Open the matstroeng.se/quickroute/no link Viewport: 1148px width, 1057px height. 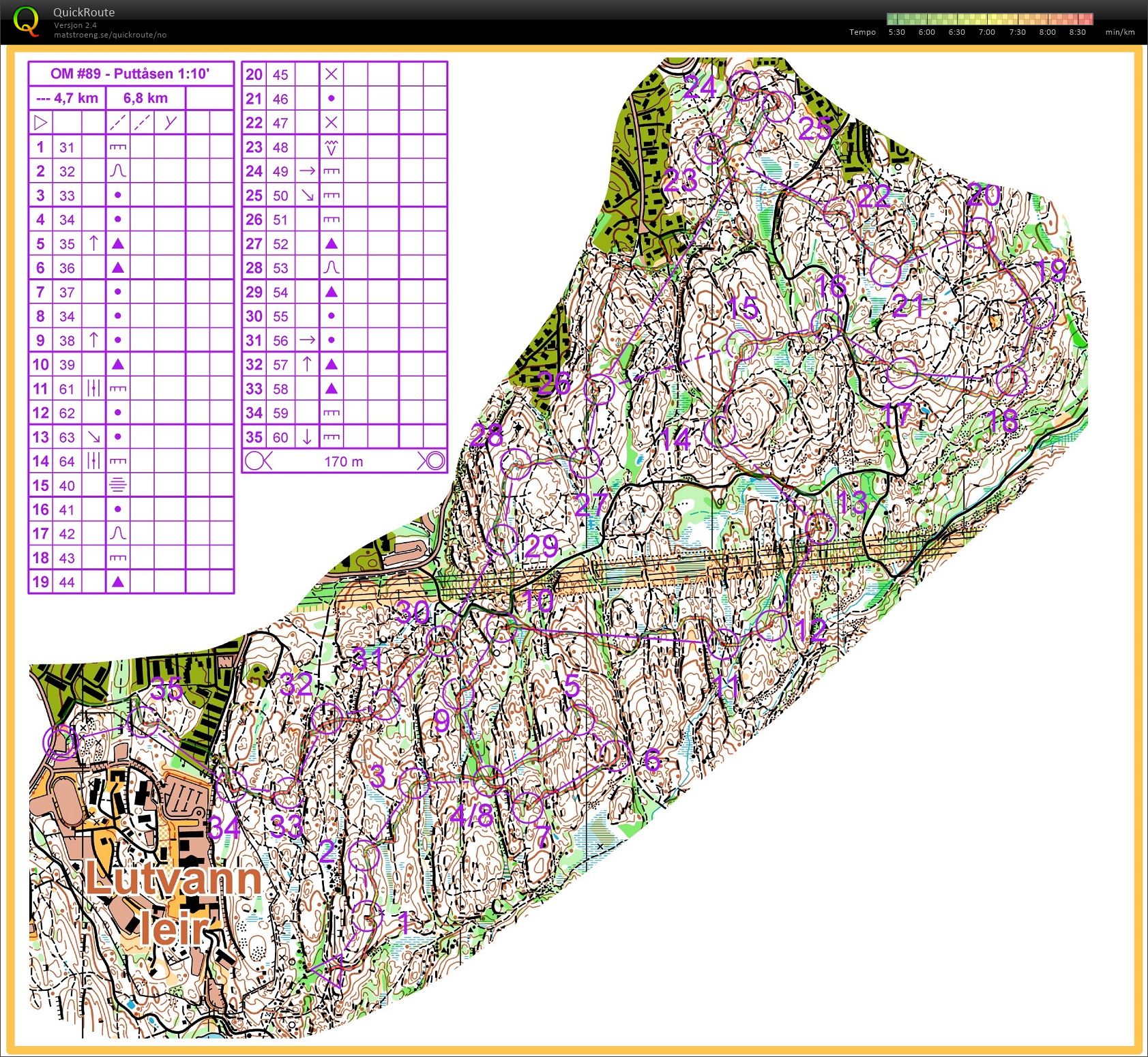pos(110,35)
